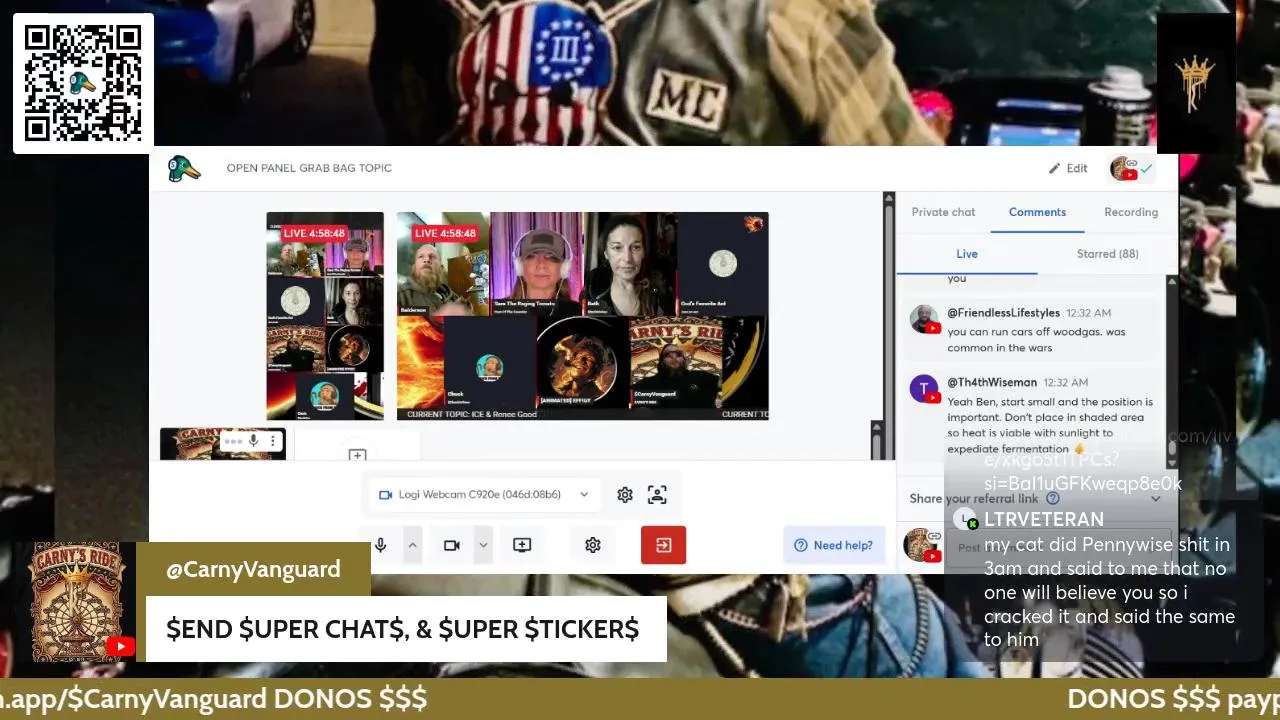Toggle the mic on the Carny's Ride participant tile
Viewport: 1280px width, 720px height.
254,440
